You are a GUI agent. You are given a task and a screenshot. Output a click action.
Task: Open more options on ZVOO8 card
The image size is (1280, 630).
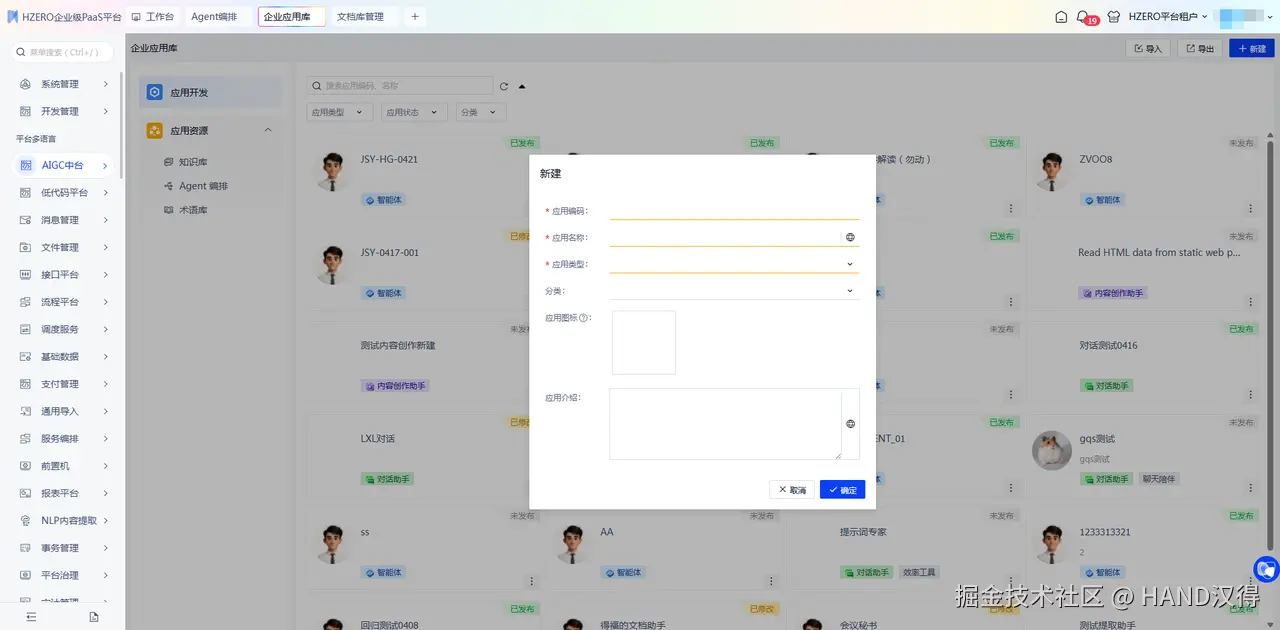pos(1250,209)
